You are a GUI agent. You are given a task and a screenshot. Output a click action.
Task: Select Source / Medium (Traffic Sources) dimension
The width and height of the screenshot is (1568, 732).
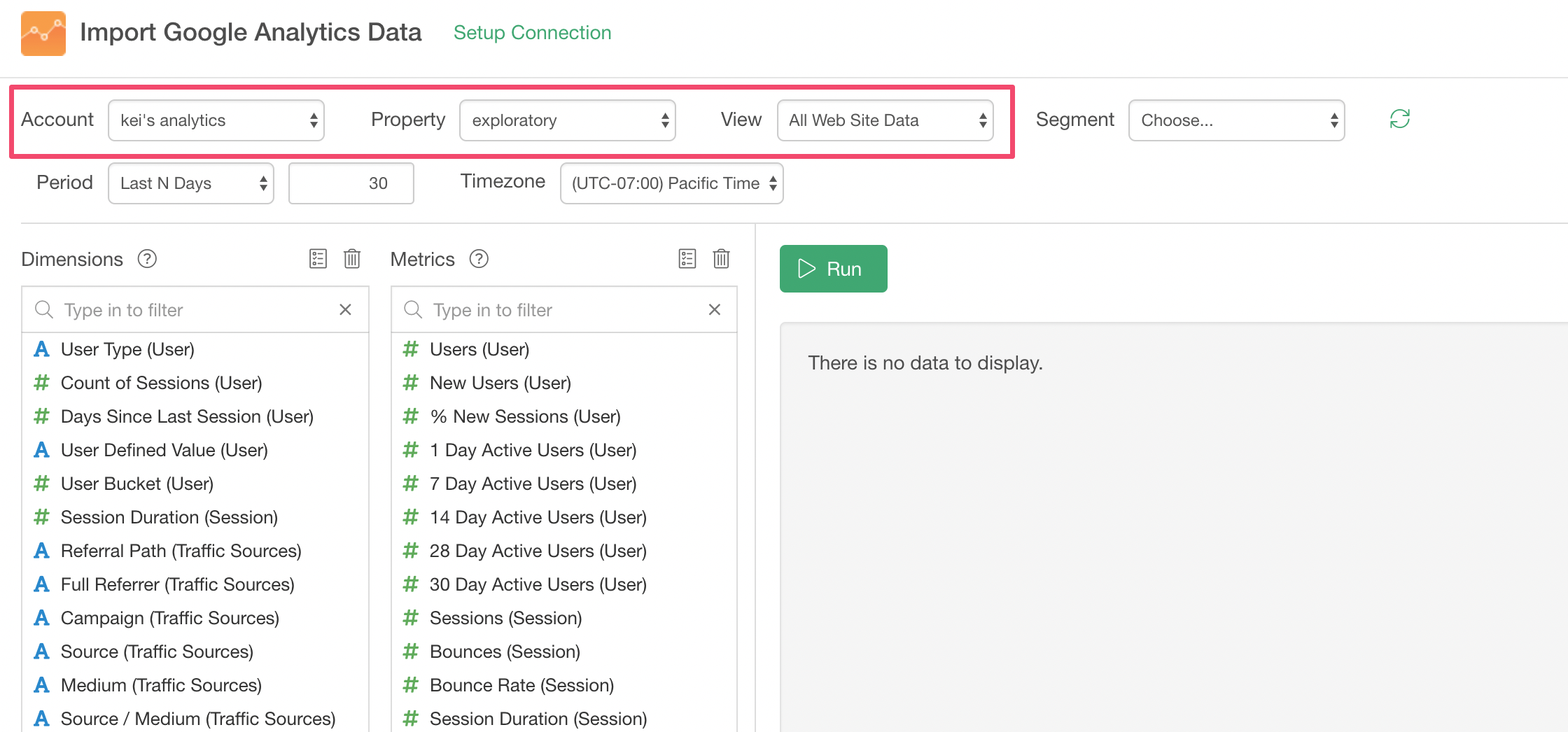pos(195,719)
